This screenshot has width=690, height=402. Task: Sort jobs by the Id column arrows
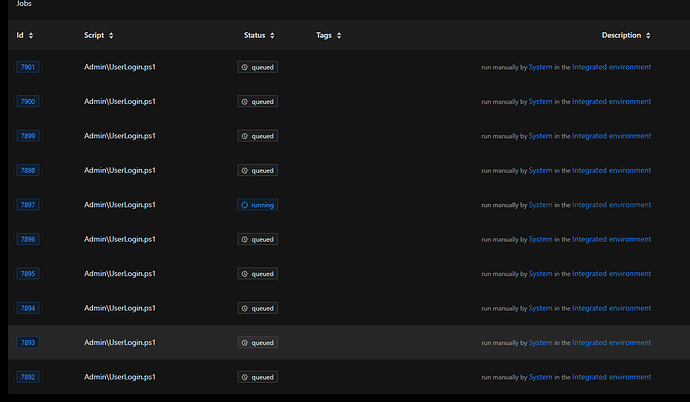point(31,36)
